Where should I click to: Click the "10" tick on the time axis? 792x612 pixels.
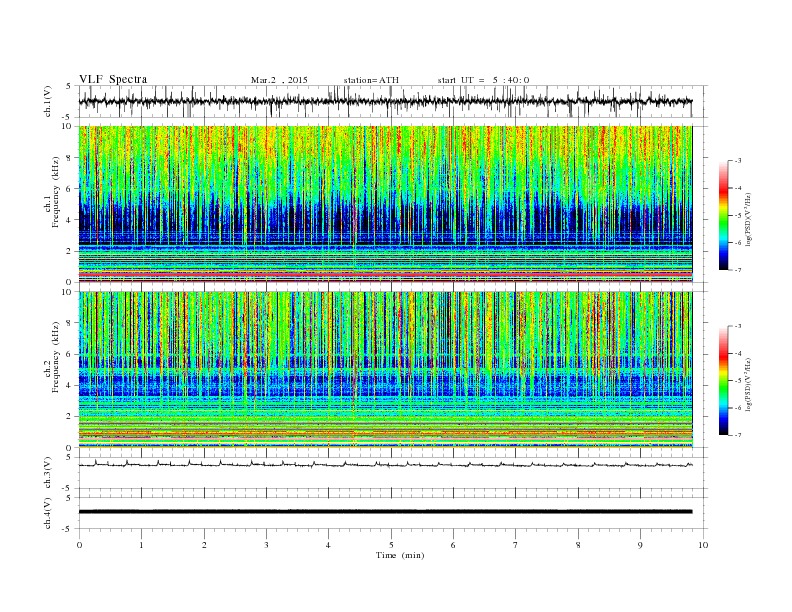pos(703,545)
